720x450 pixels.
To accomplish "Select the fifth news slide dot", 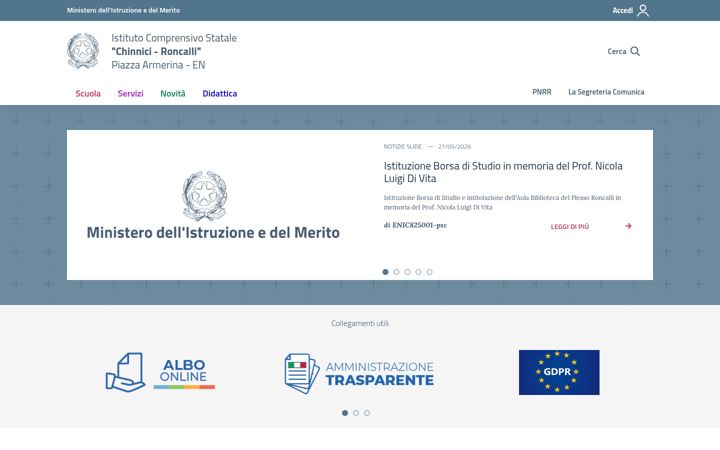I will click(x=429, y=272).
